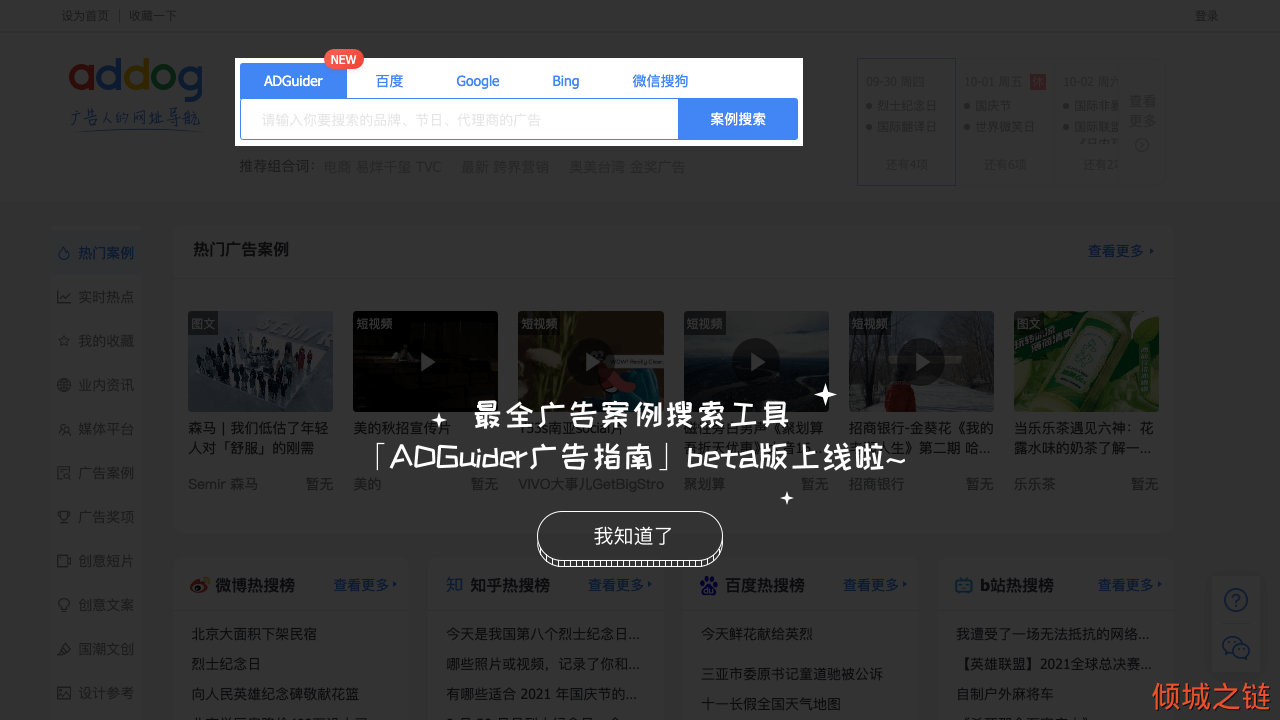Open b站 topic 【英雄联盟】2021全球总决赛

point(1052,664)
